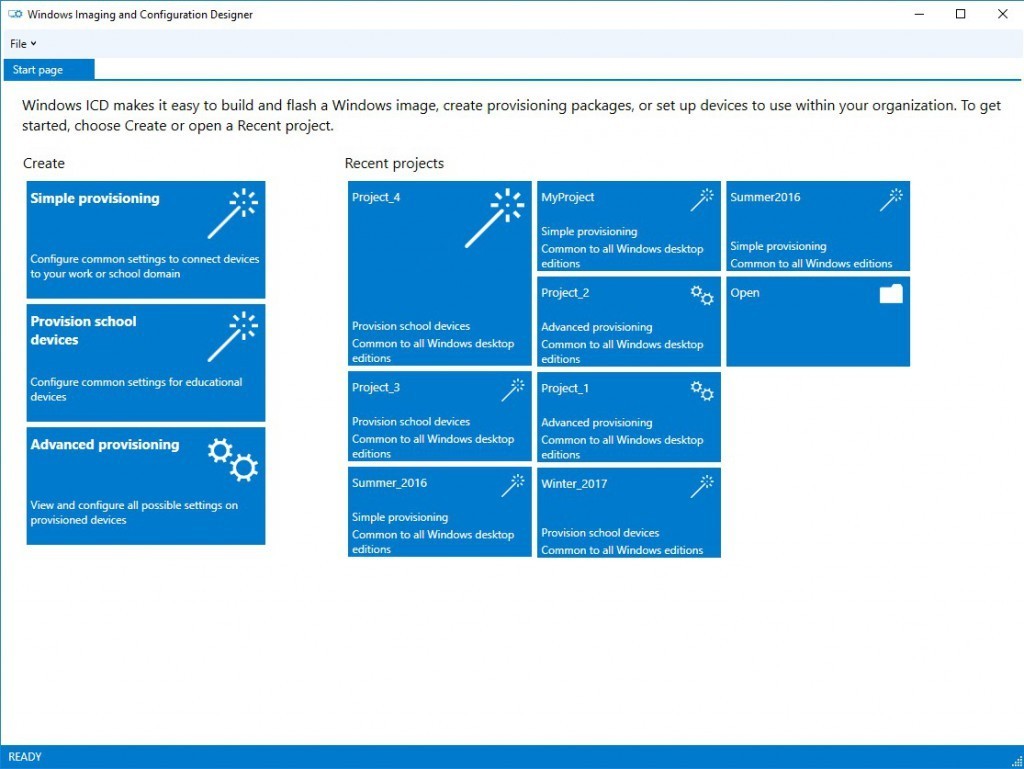
Task: Click the app icon in the title bar
Action: point(15,15)
